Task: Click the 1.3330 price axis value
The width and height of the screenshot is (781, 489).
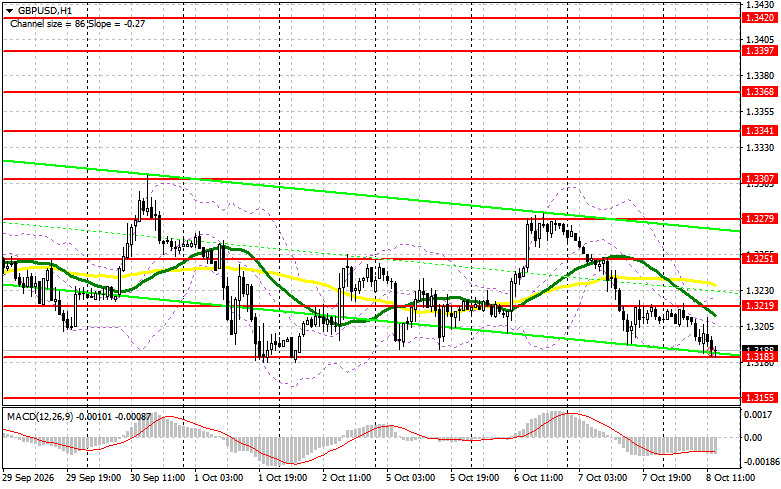Action: click(x=760, y=147)
